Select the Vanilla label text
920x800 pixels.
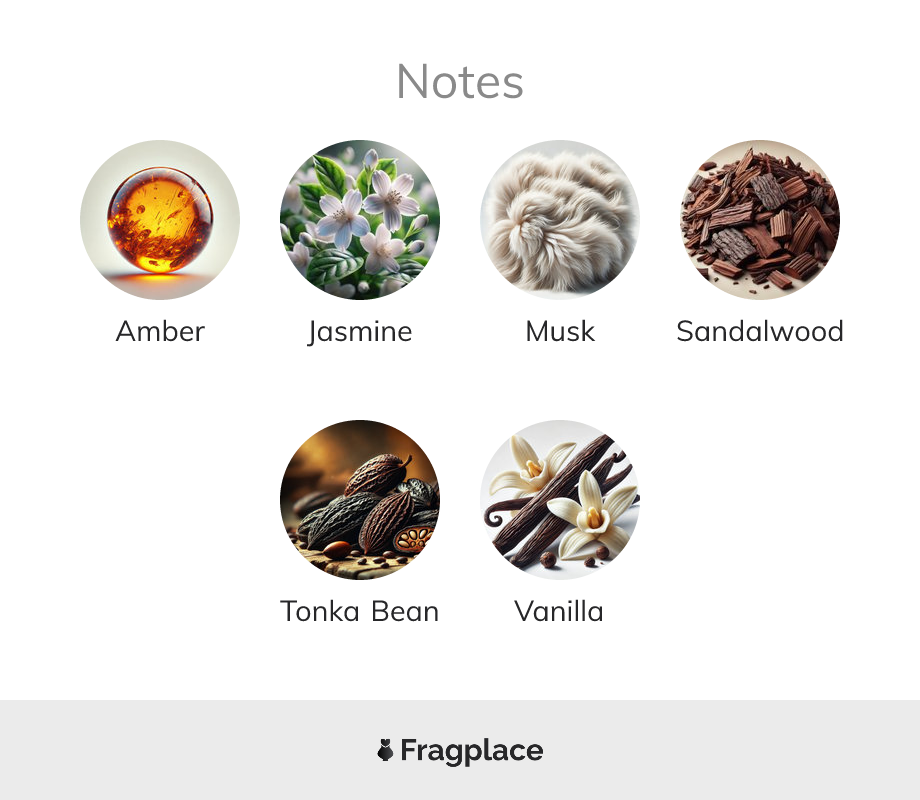coord(559,611)
